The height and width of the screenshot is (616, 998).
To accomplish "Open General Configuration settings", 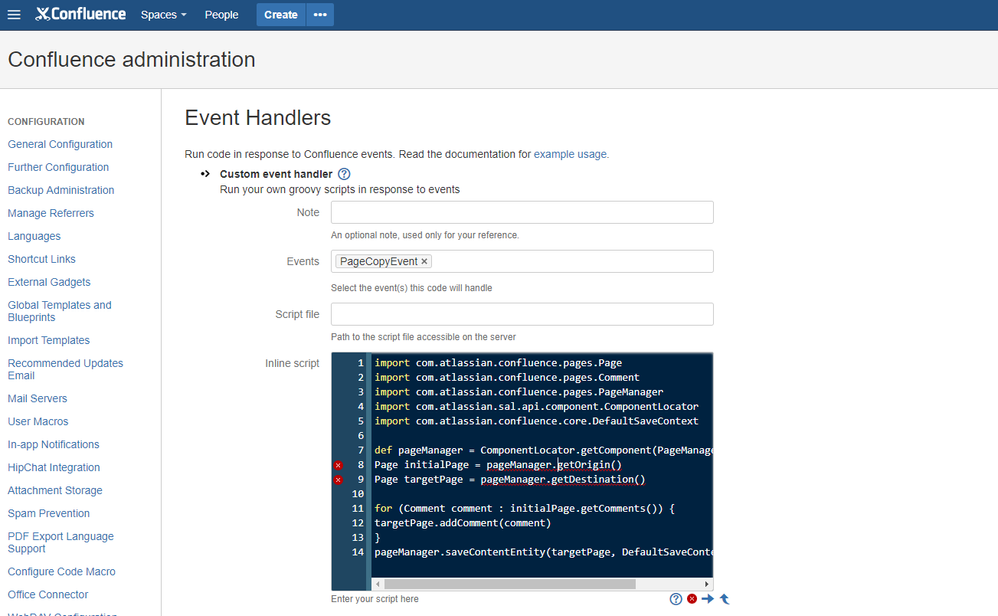I will [60, 144].
